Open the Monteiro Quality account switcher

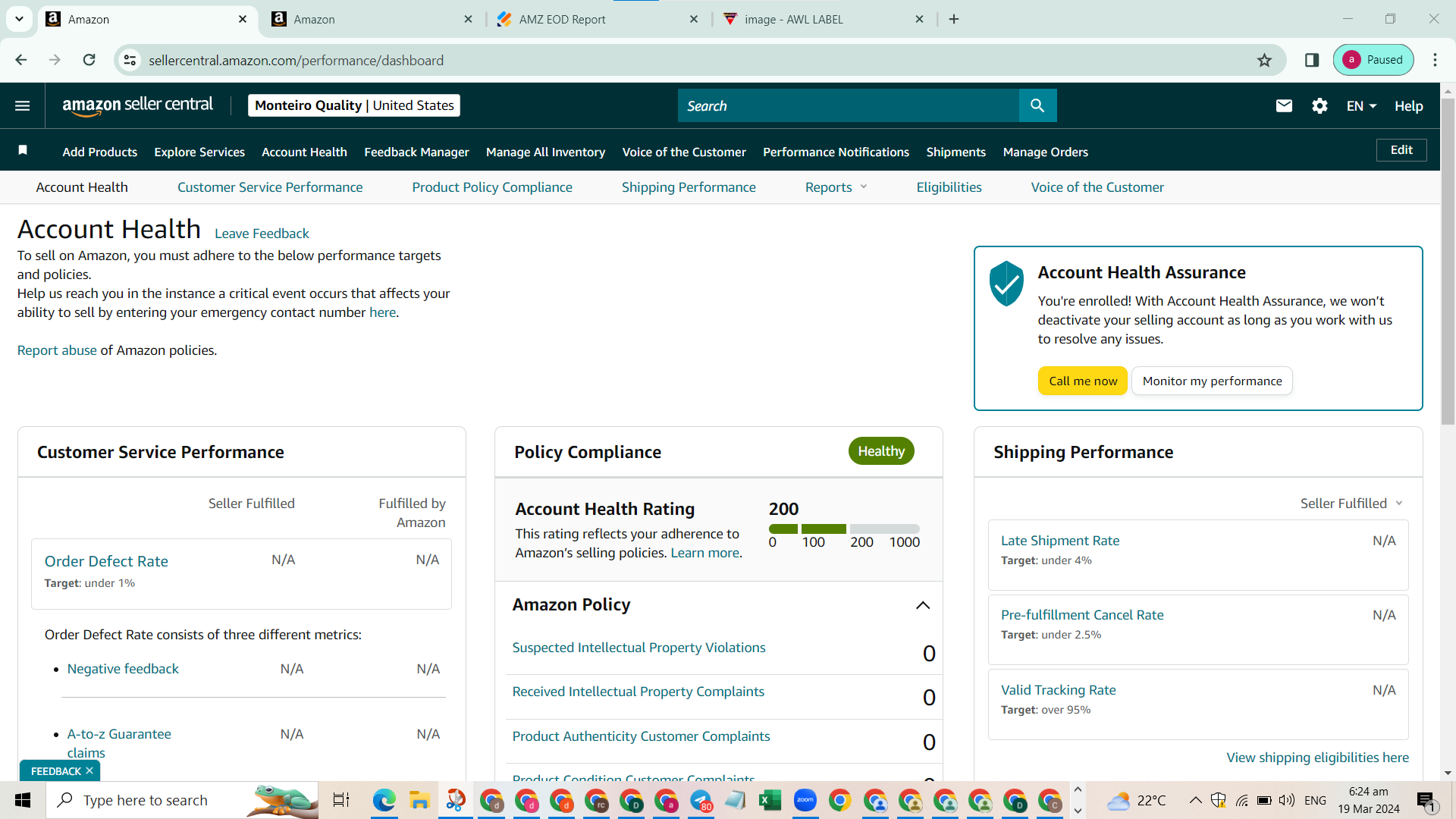pos(354,105)
